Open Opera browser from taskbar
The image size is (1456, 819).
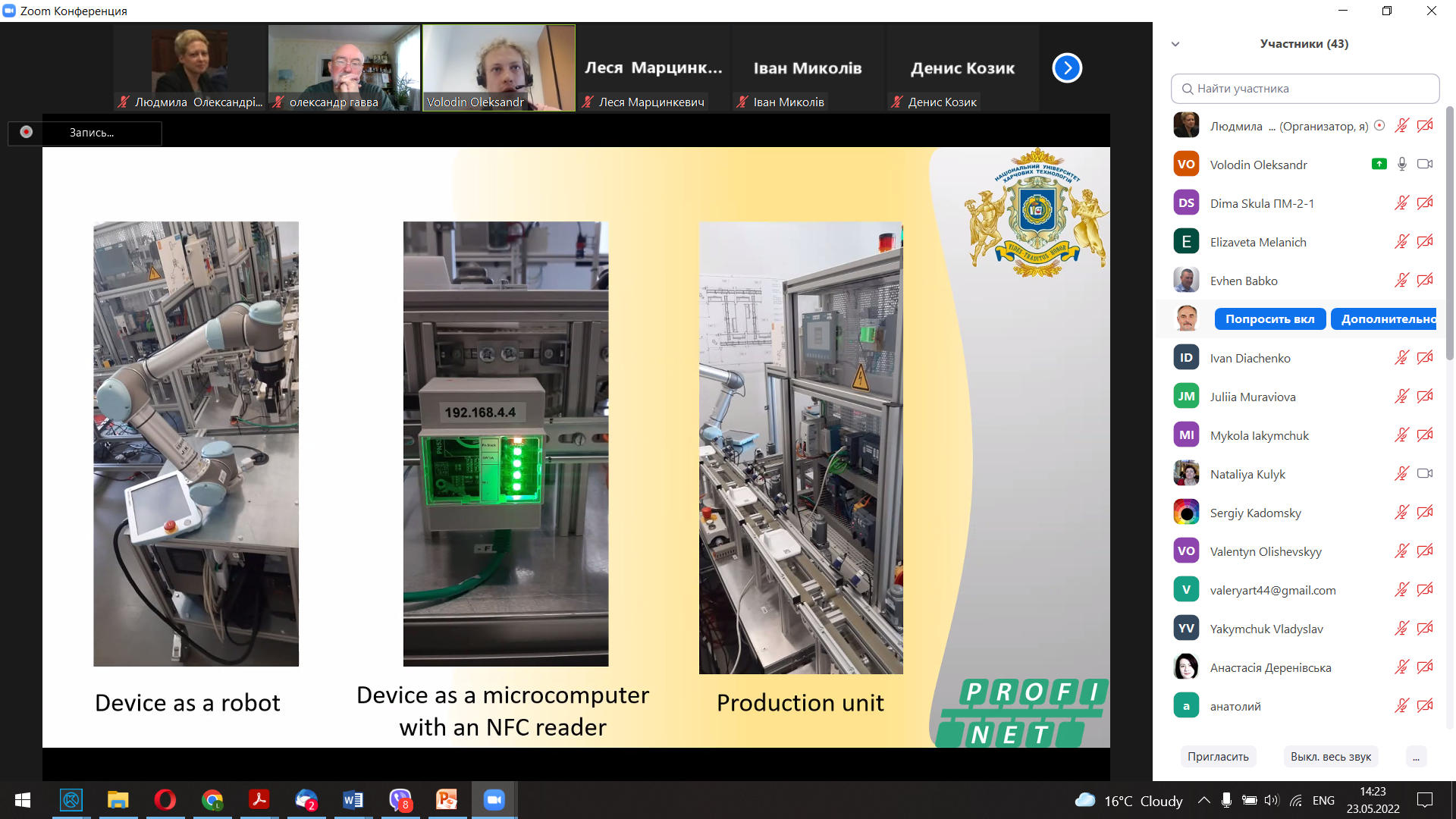[165, 800]
